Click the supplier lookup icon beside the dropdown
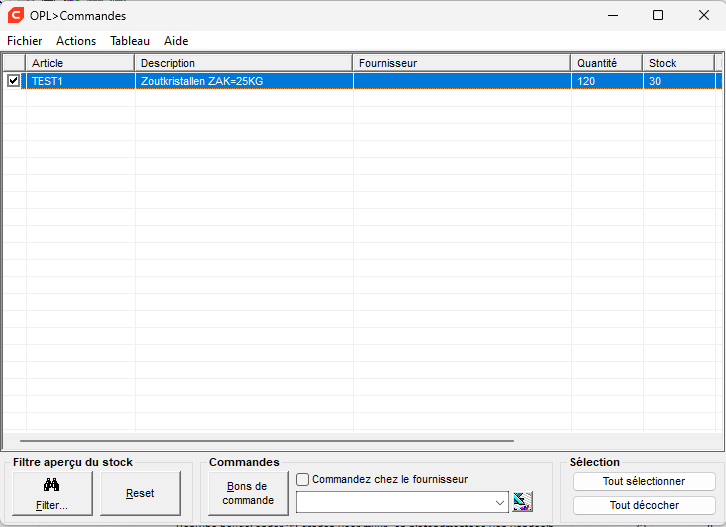 point(522,502)
